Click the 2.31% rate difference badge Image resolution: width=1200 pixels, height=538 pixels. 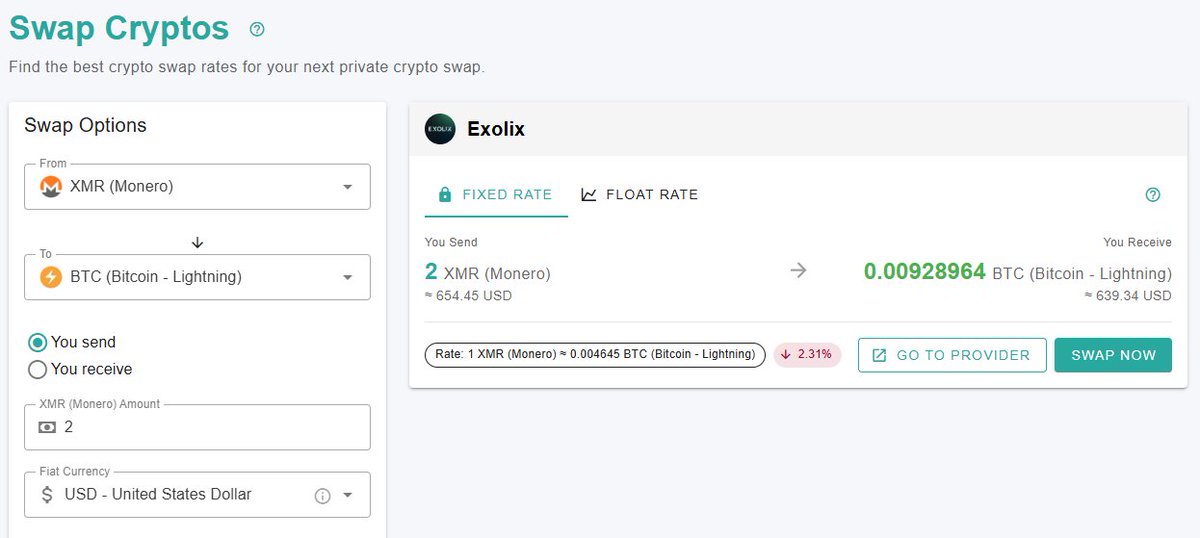[x=808, y=355]
